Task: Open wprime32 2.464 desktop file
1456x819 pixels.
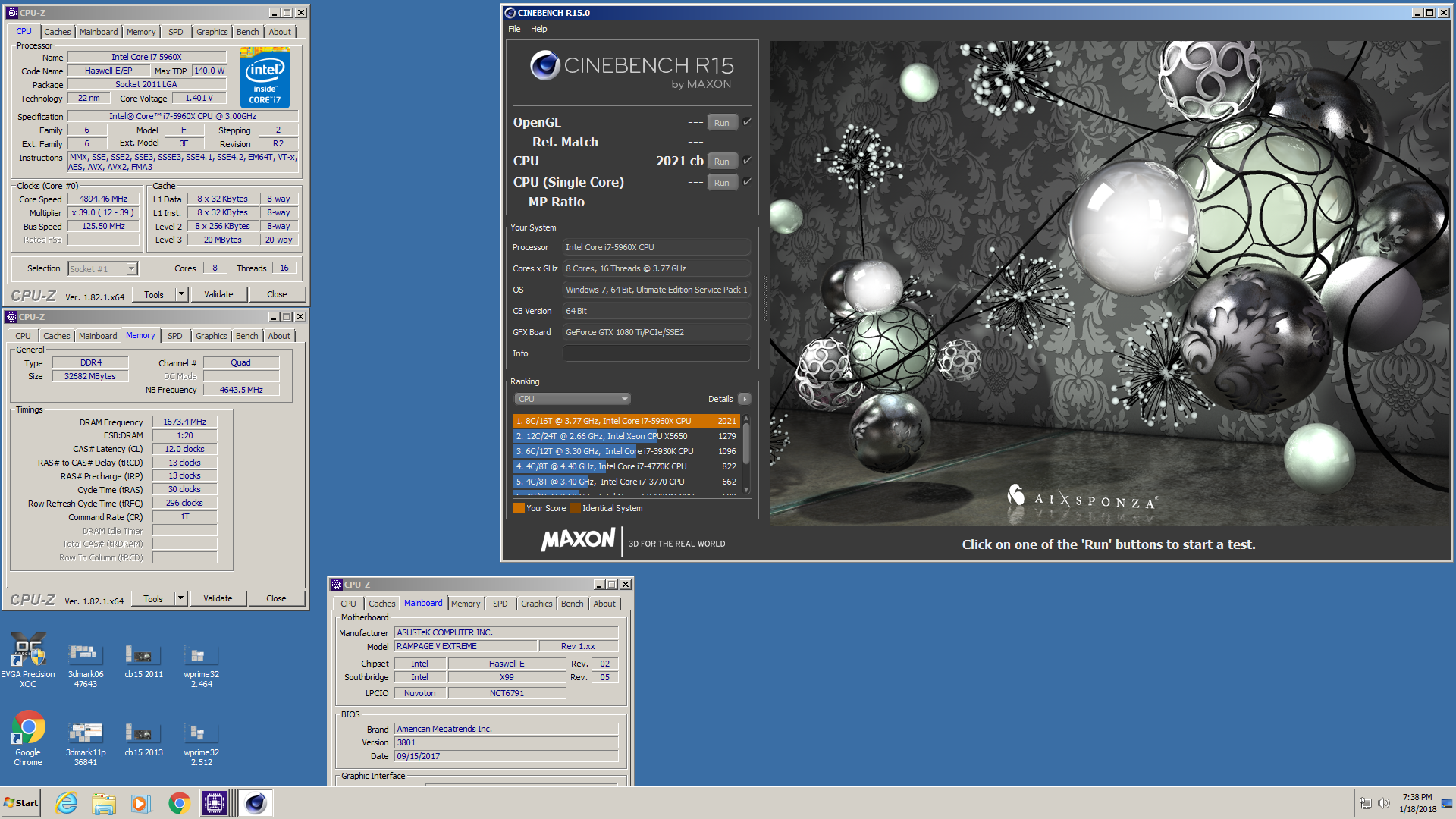Action: click(201, 665)
